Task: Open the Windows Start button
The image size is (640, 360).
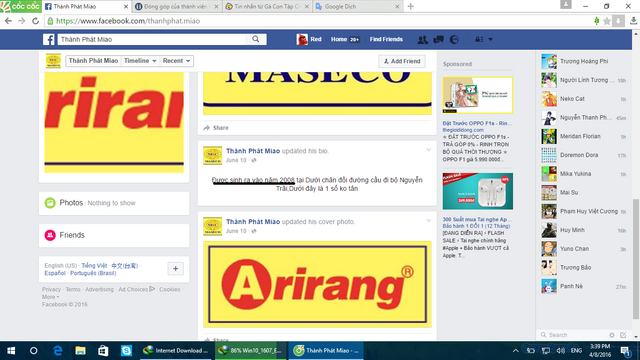Action: (11, 351)
